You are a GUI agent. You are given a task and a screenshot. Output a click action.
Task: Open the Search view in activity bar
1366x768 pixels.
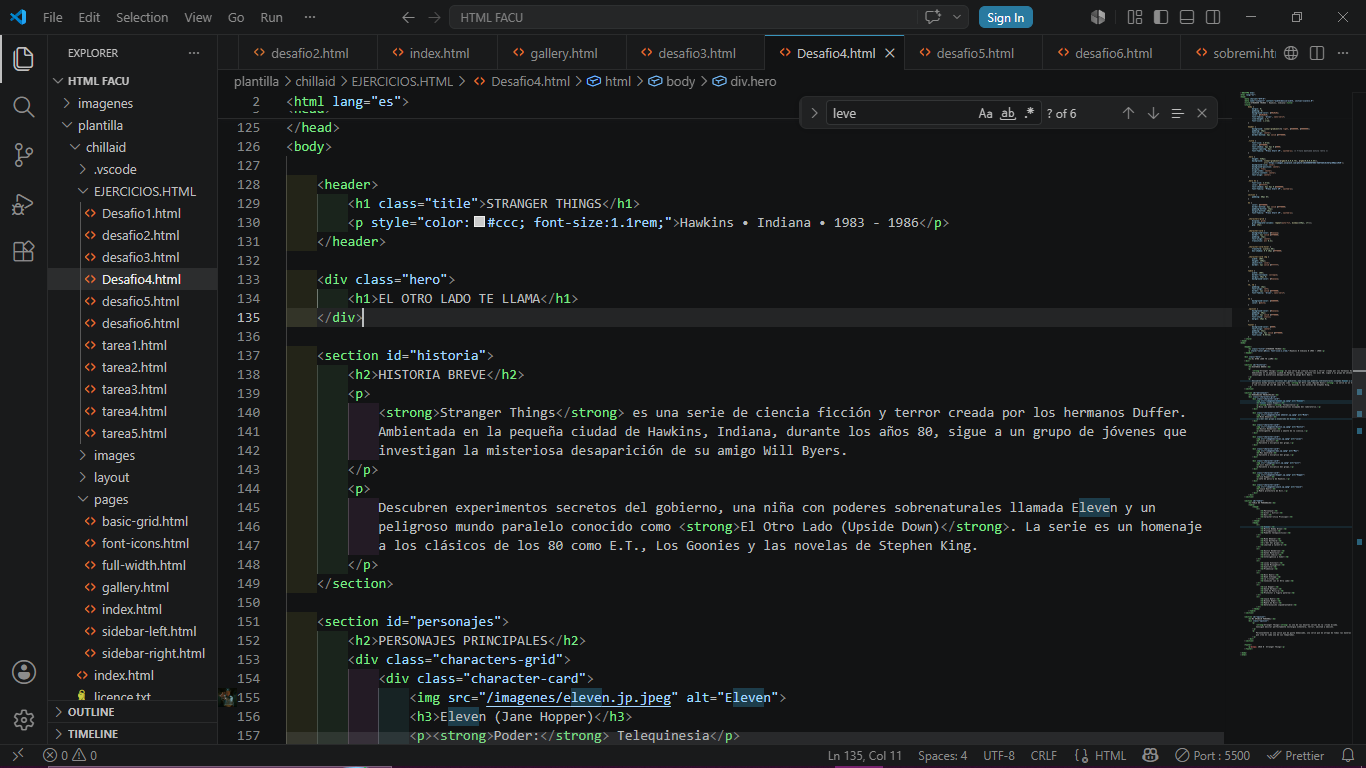click(x=24, y=106)
